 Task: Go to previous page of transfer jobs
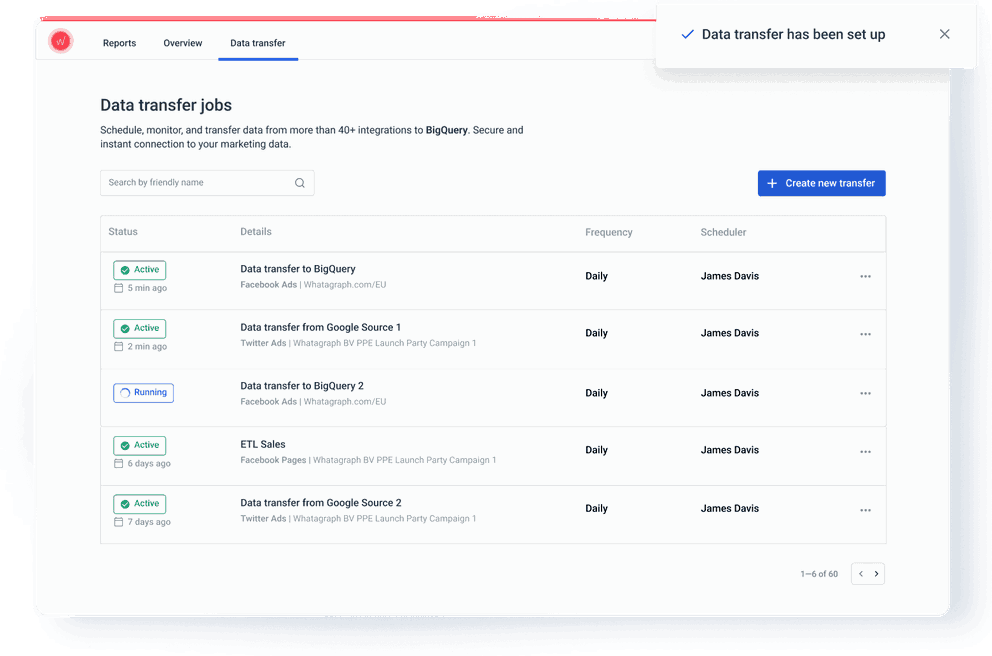pos(860,573)
